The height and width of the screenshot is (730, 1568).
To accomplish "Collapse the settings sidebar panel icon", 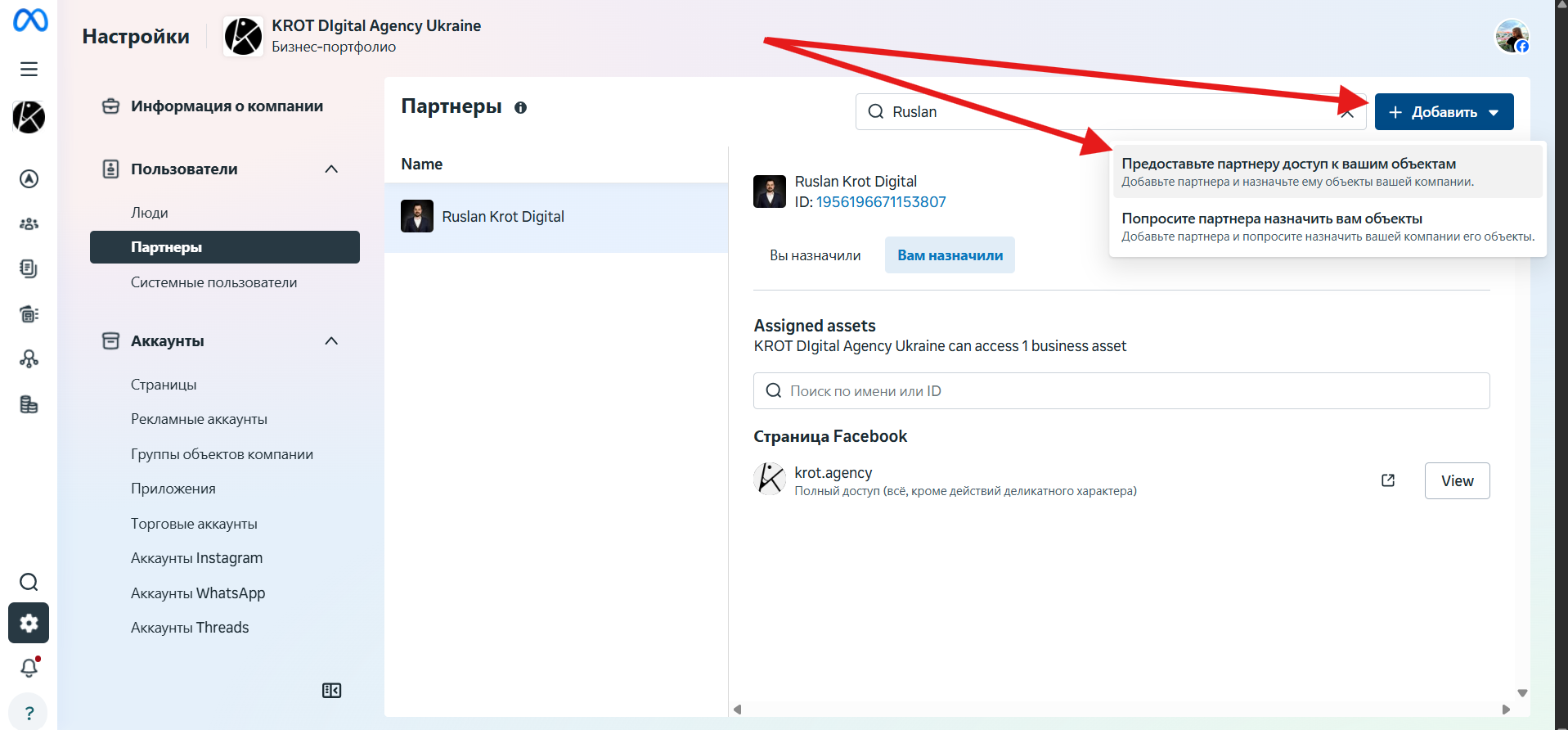I will pos(331,691).
